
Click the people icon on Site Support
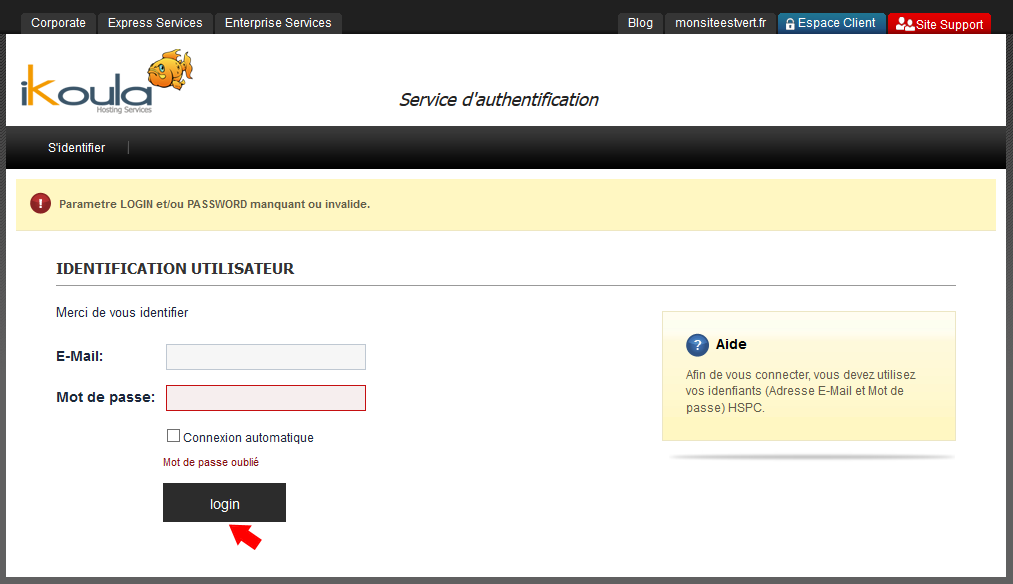[x=904, y=24]
